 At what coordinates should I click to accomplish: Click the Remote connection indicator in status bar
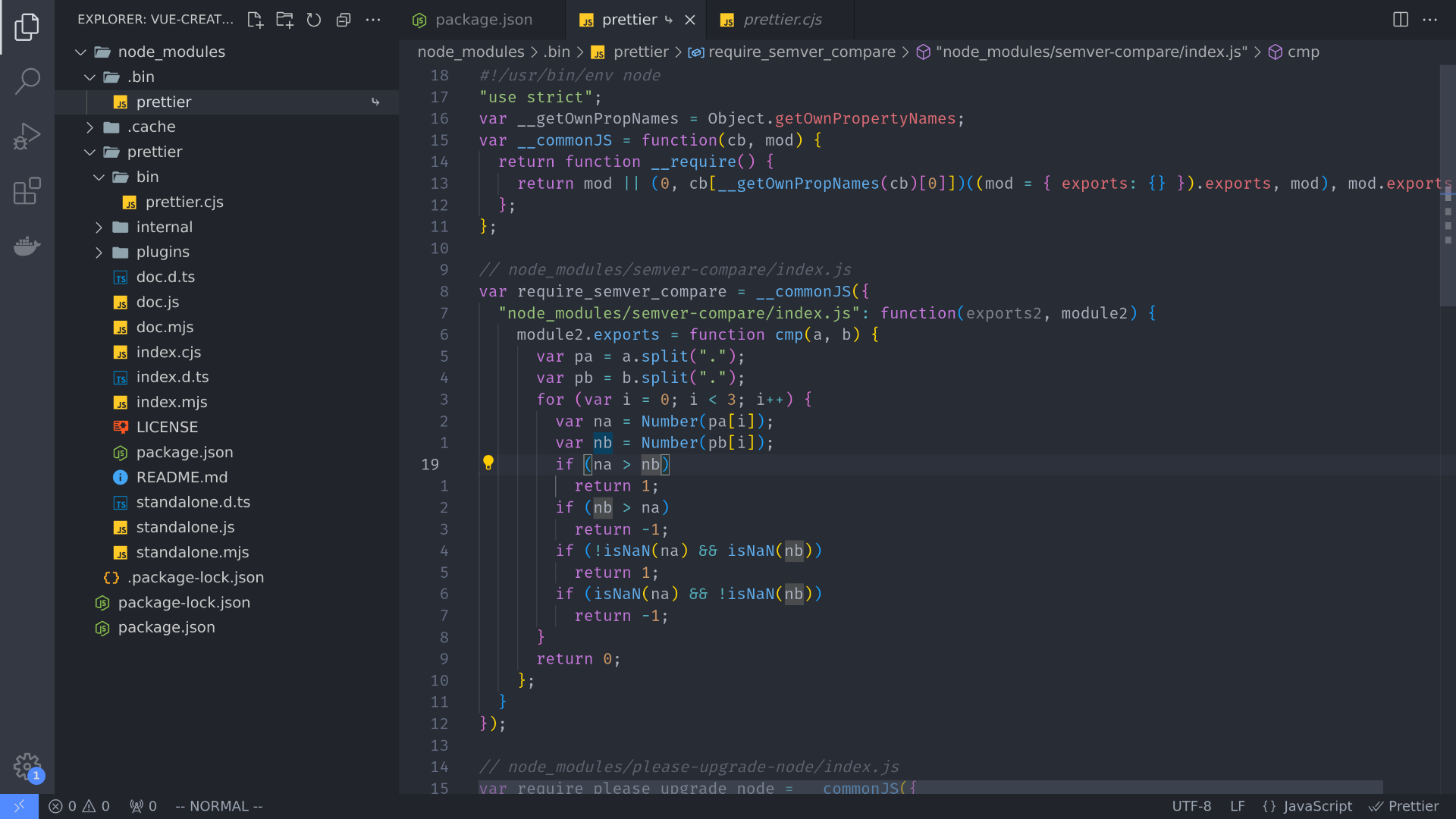(19, 806)
